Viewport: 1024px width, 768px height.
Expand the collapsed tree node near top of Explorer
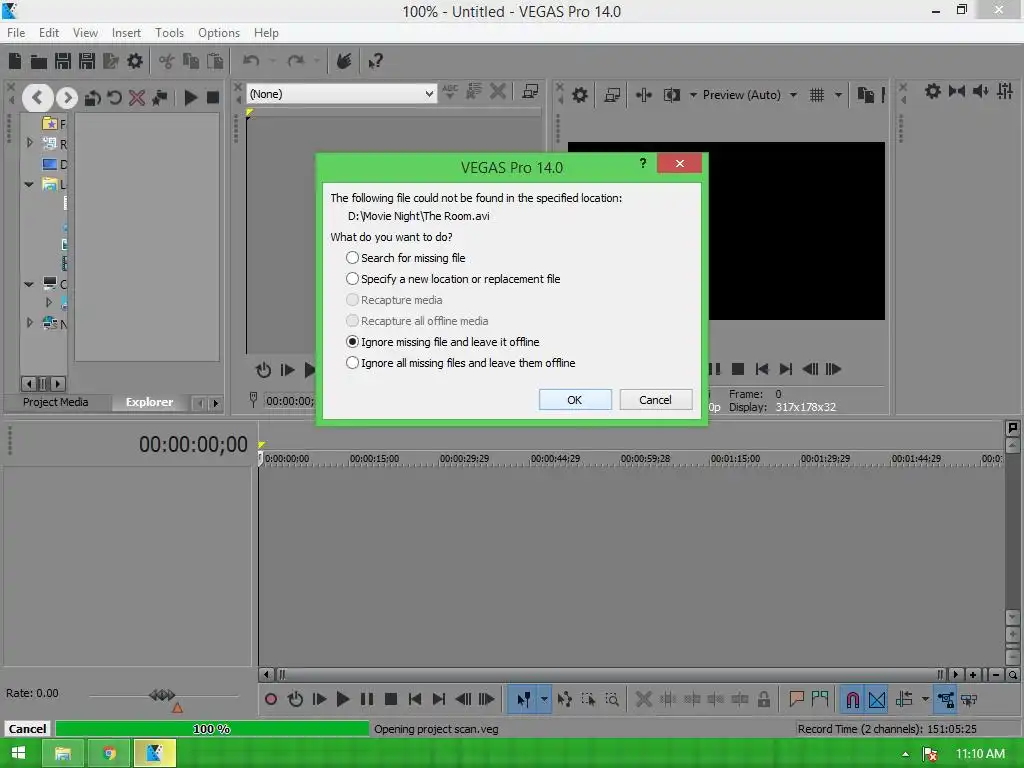(29, 142)
